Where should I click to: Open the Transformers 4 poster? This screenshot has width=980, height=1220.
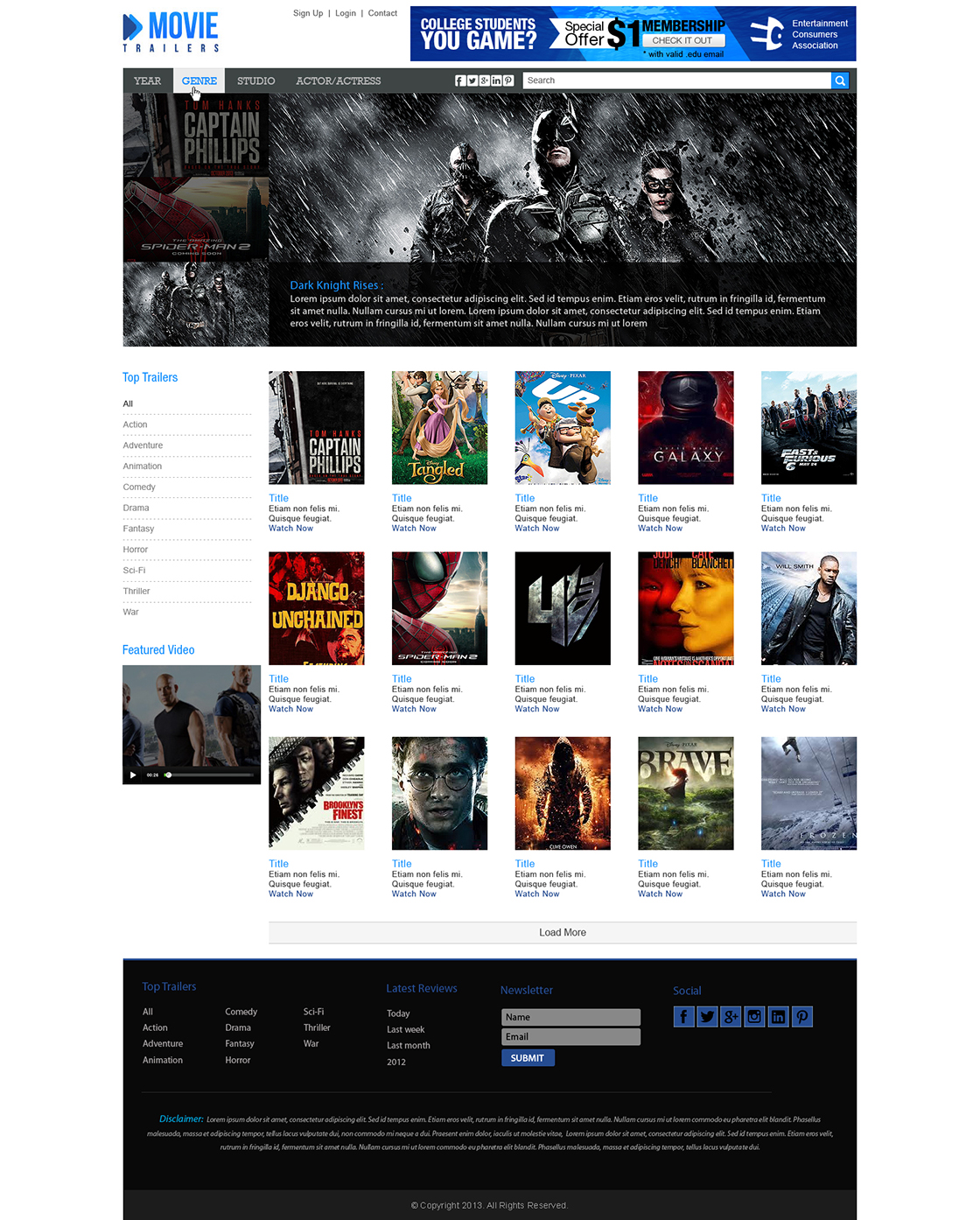click(x=563, y=608)
